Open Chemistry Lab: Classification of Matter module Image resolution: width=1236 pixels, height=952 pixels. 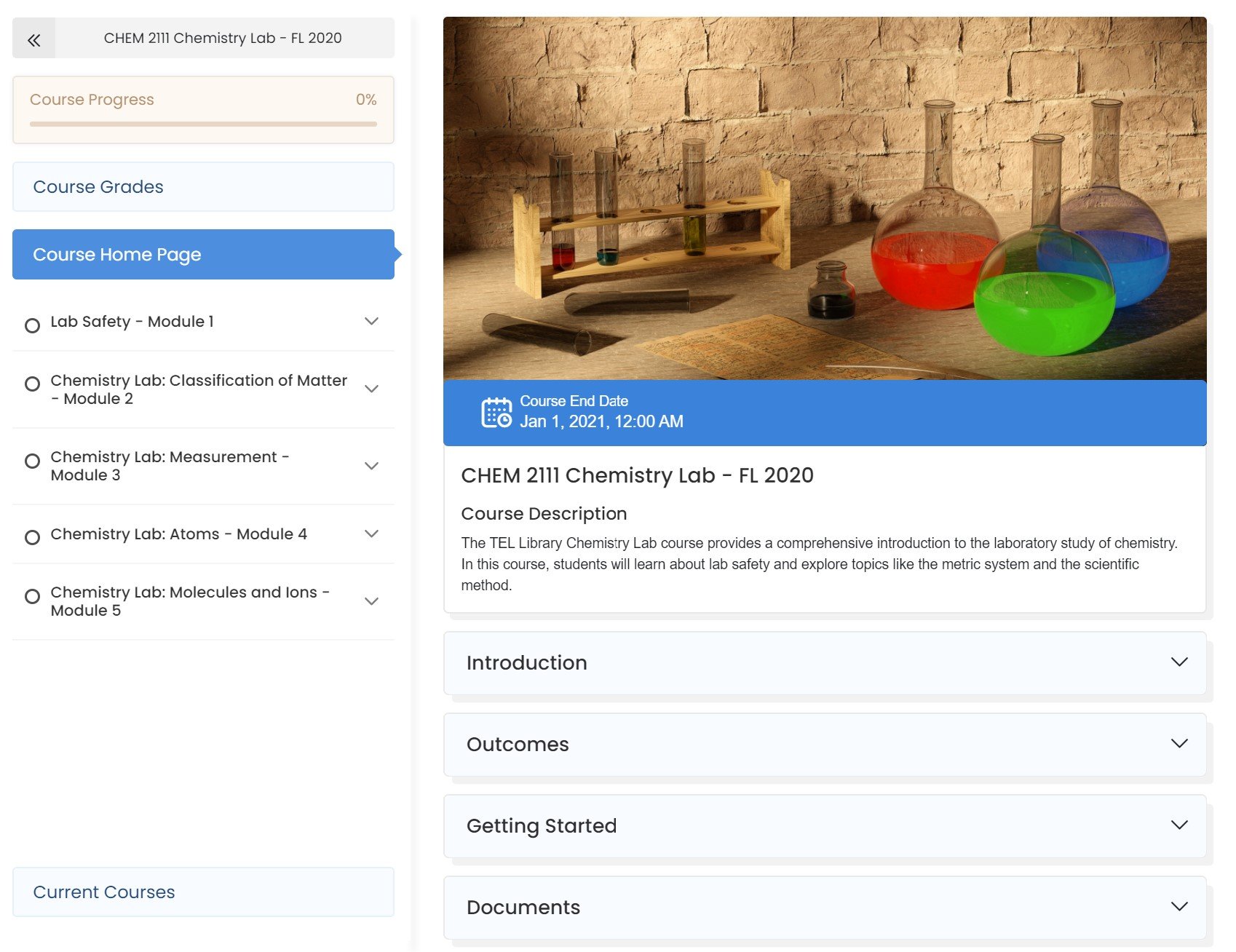click(199, 389)
